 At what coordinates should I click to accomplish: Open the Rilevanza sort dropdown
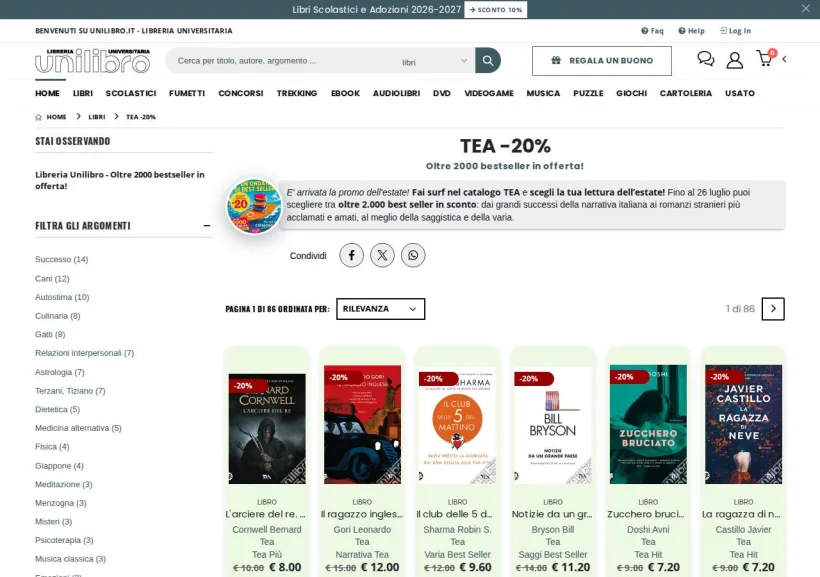(x=380, y=309)
